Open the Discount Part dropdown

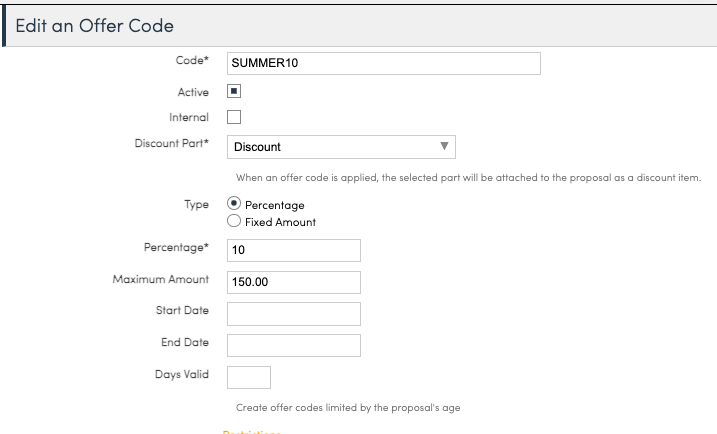point(341,147)
